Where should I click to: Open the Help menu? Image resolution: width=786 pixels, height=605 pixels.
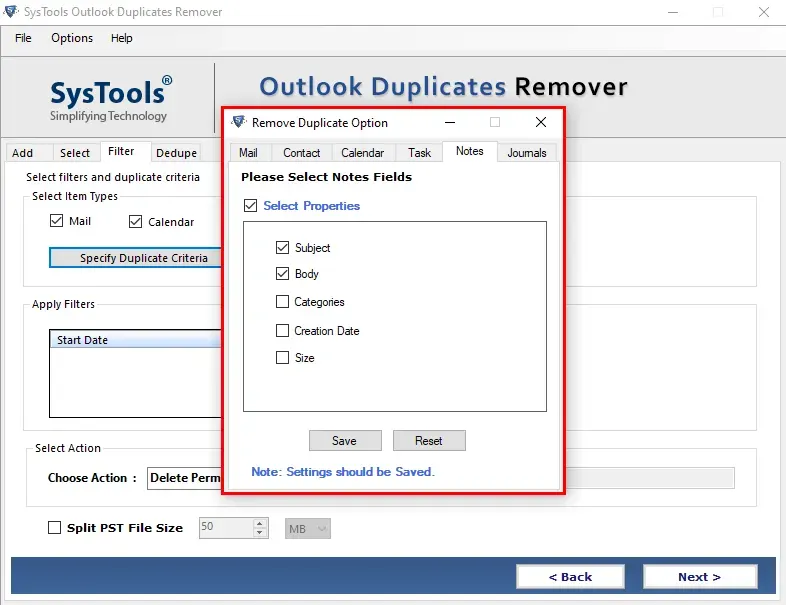(x=122, y=38)
